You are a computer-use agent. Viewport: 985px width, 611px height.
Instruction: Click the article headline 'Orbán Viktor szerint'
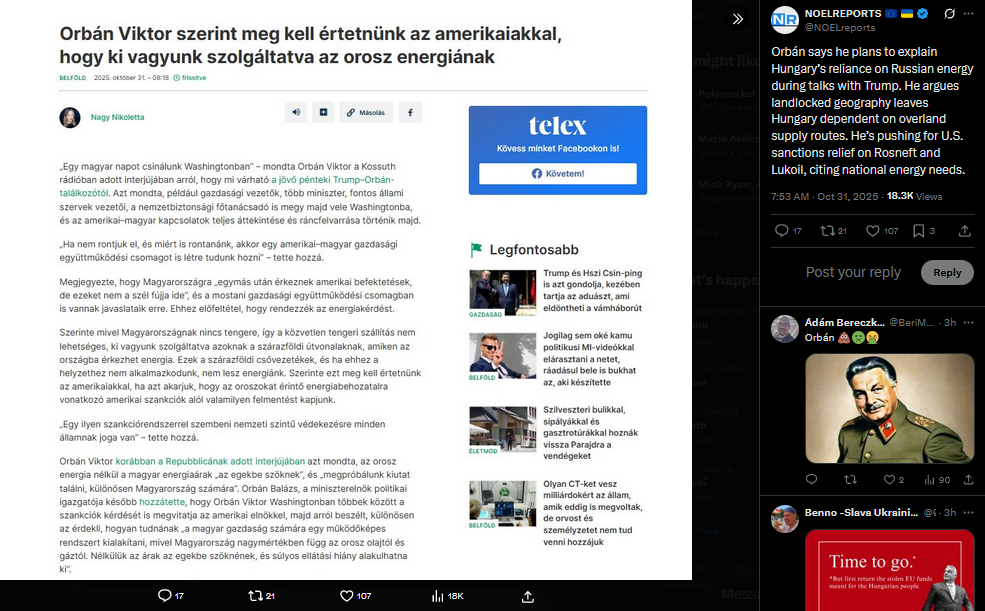pos(310,45)
